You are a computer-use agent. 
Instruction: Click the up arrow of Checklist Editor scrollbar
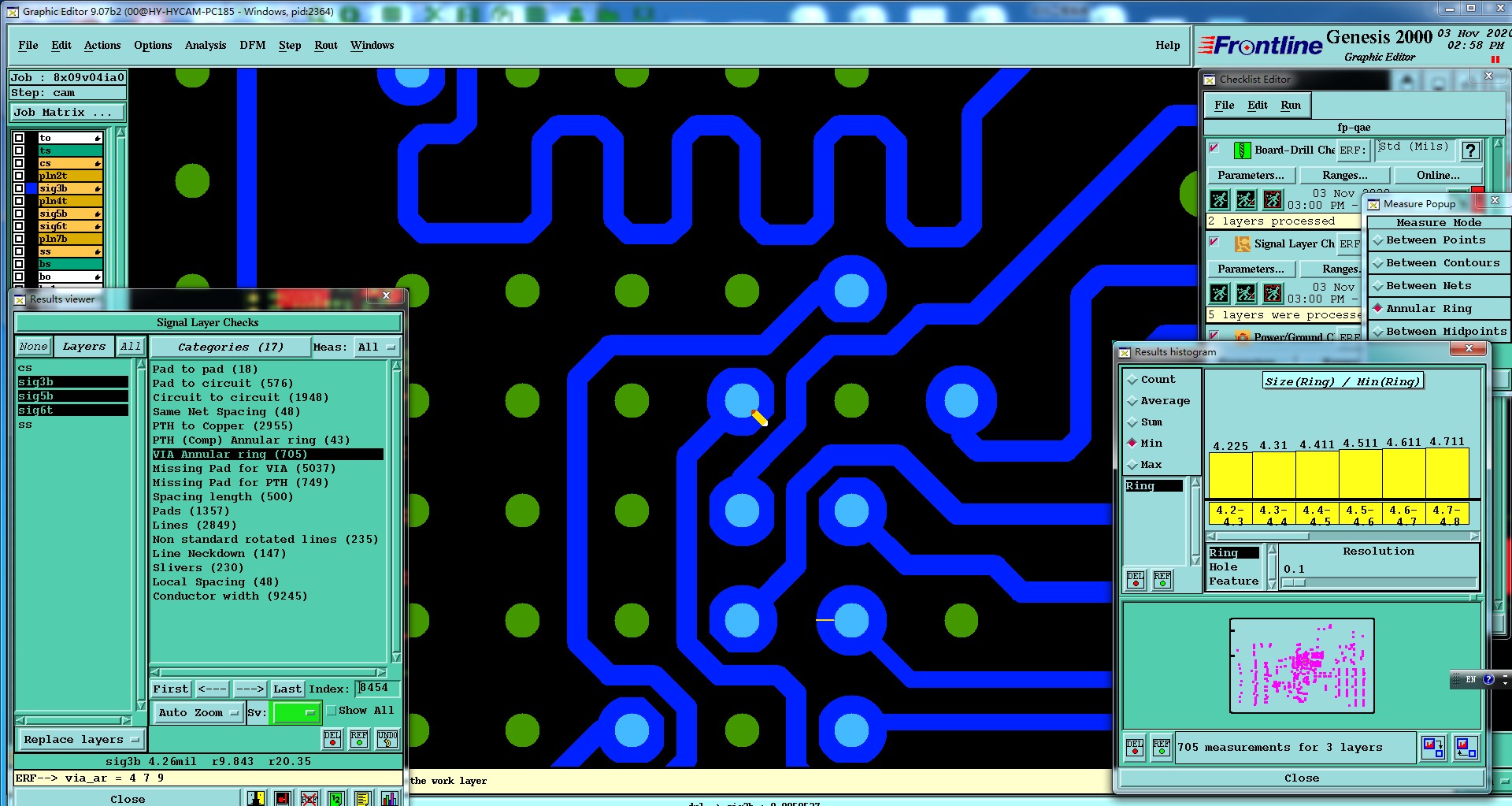click(x=1498, y=144)
